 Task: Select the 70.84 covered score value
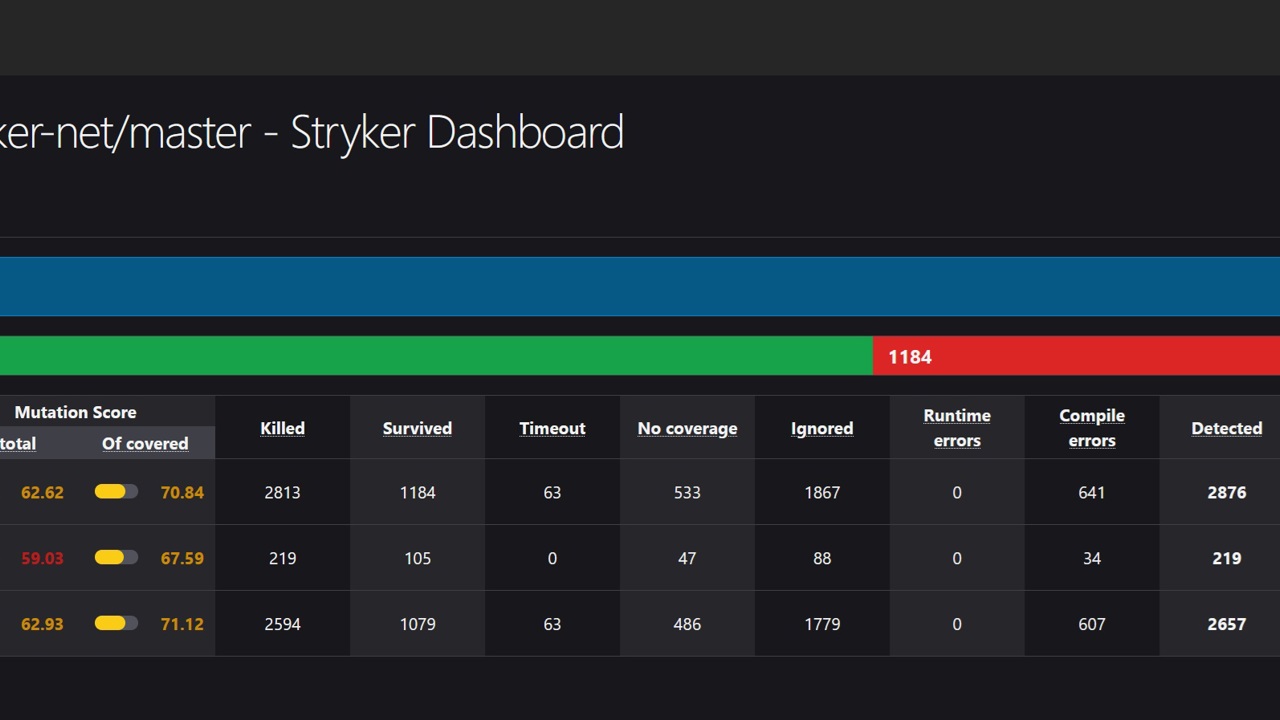(182, 492)
